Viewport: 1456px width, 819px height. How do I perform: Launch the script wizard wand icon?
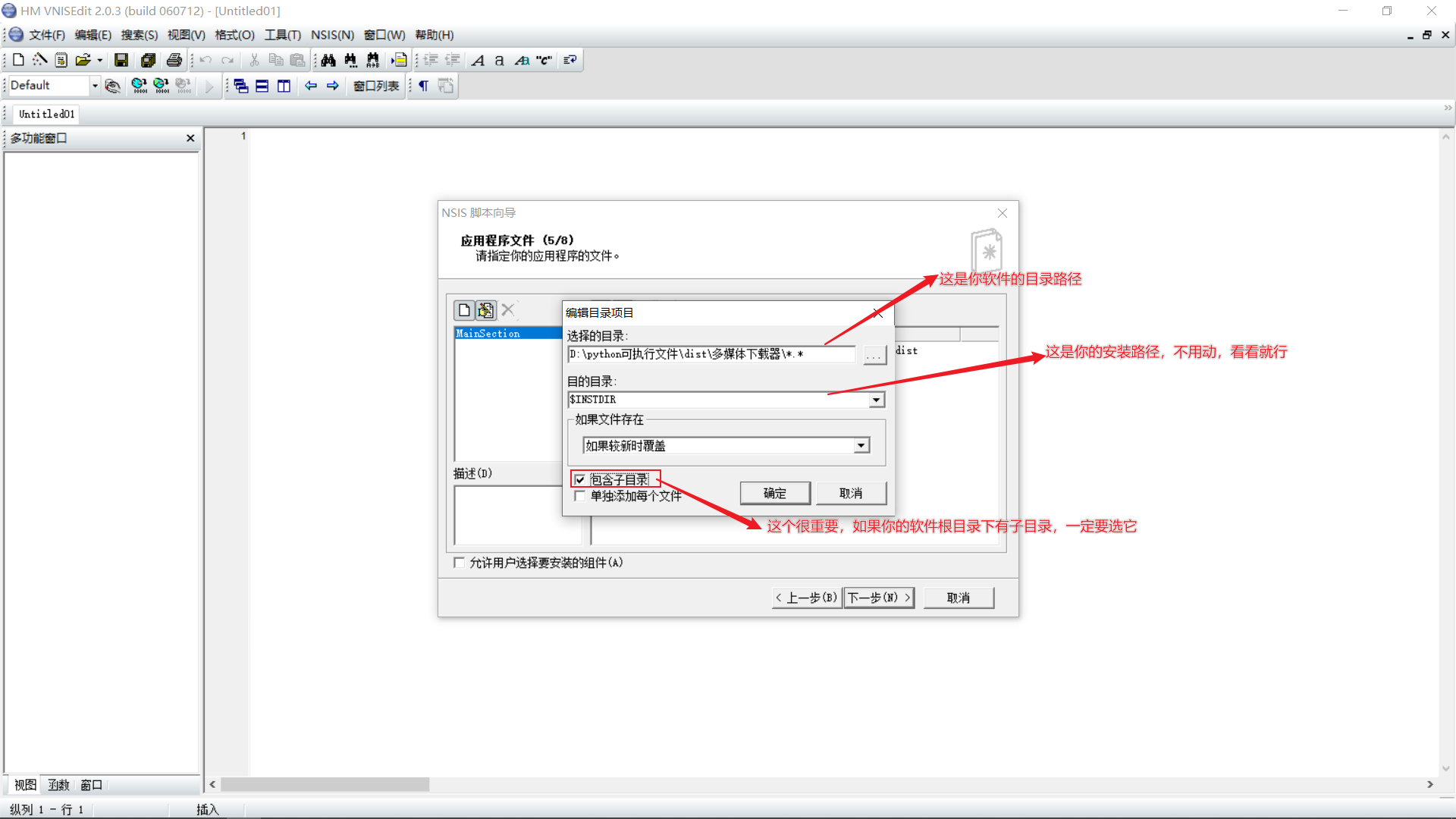[40, 60]
